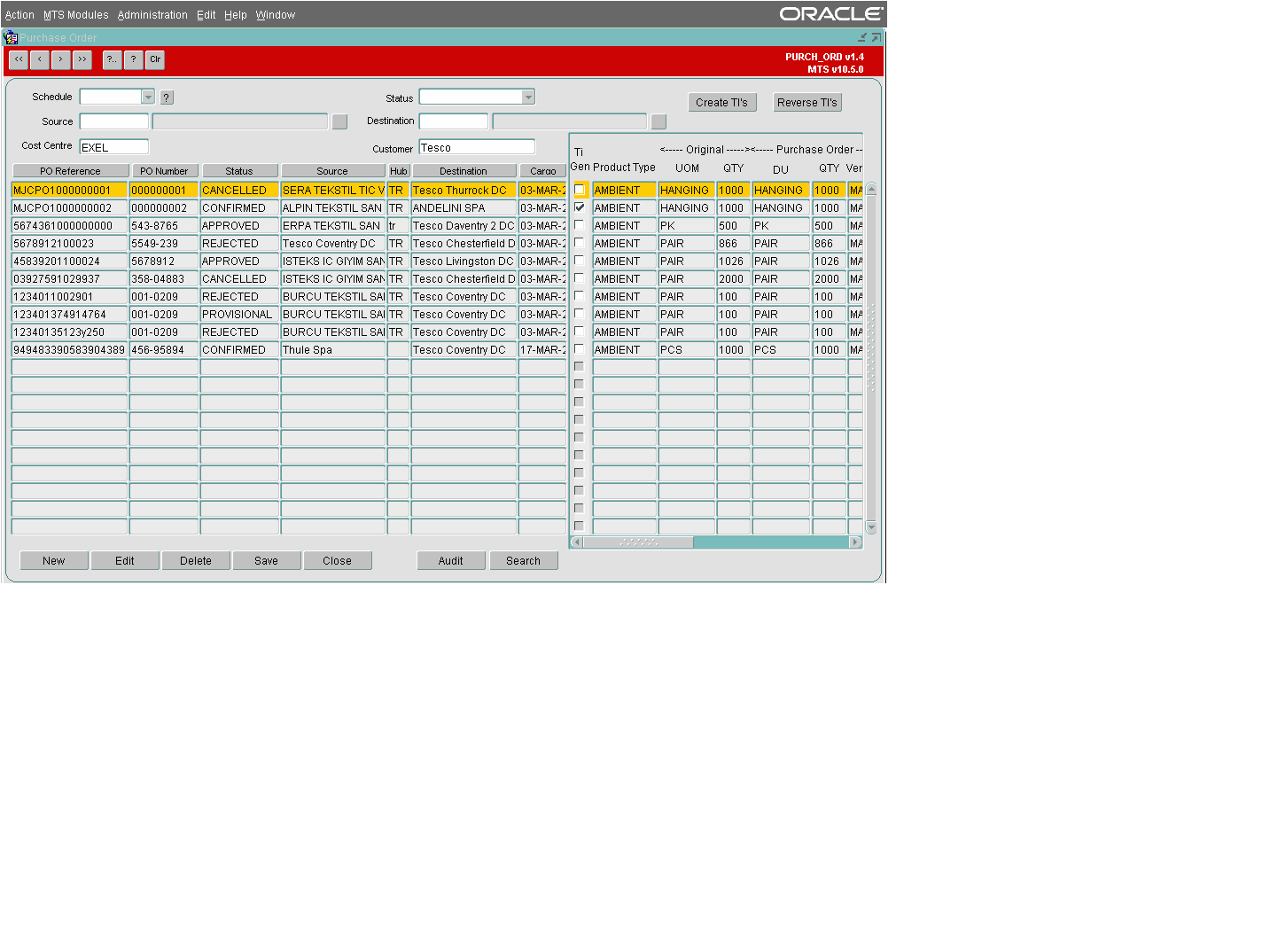1270x952 pixels.
Task: Click the Hub column header
Action: [399, 171]
